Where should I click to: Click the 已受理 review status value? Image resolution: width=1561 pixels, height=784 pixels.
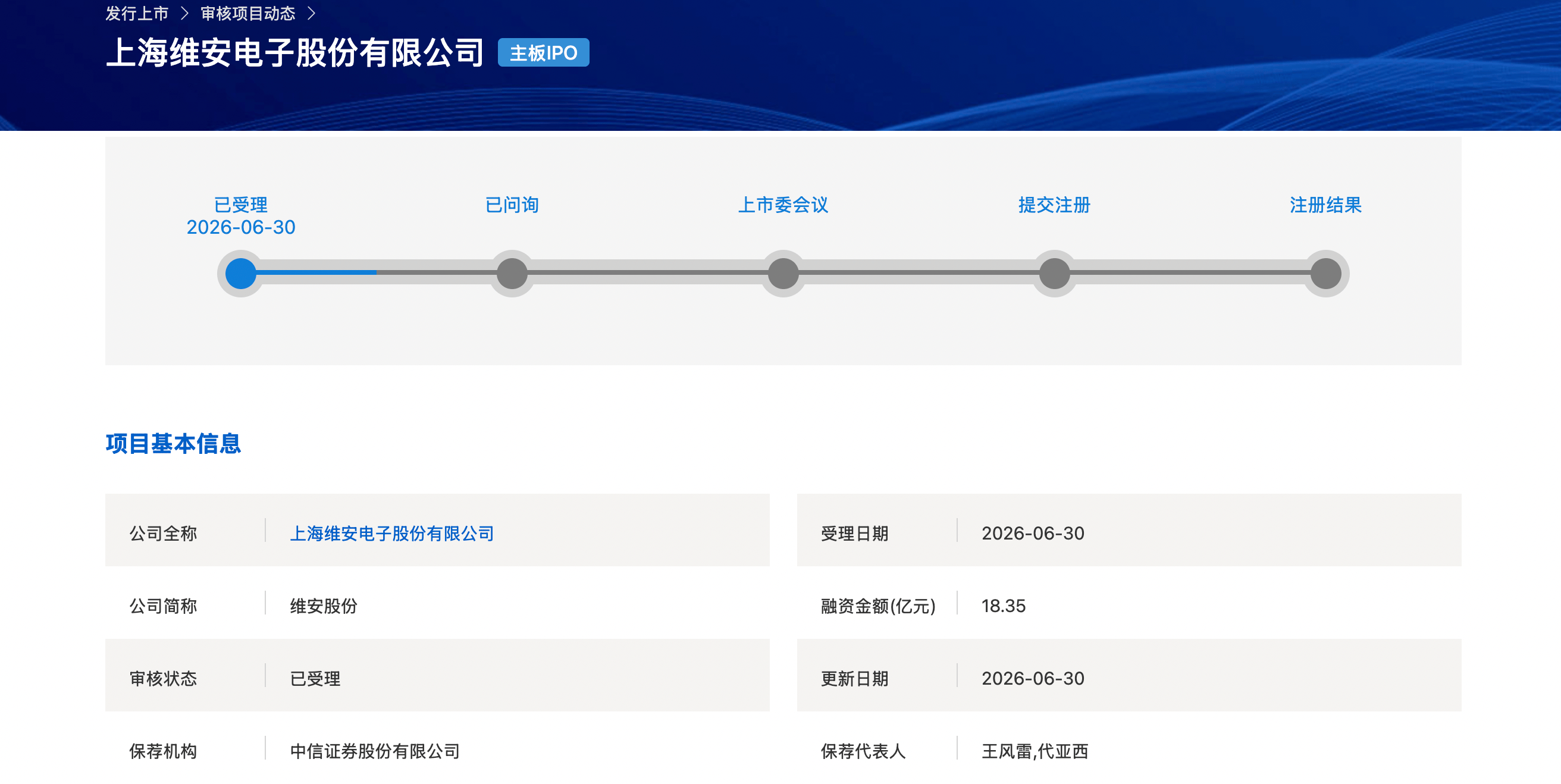[315, 679]
